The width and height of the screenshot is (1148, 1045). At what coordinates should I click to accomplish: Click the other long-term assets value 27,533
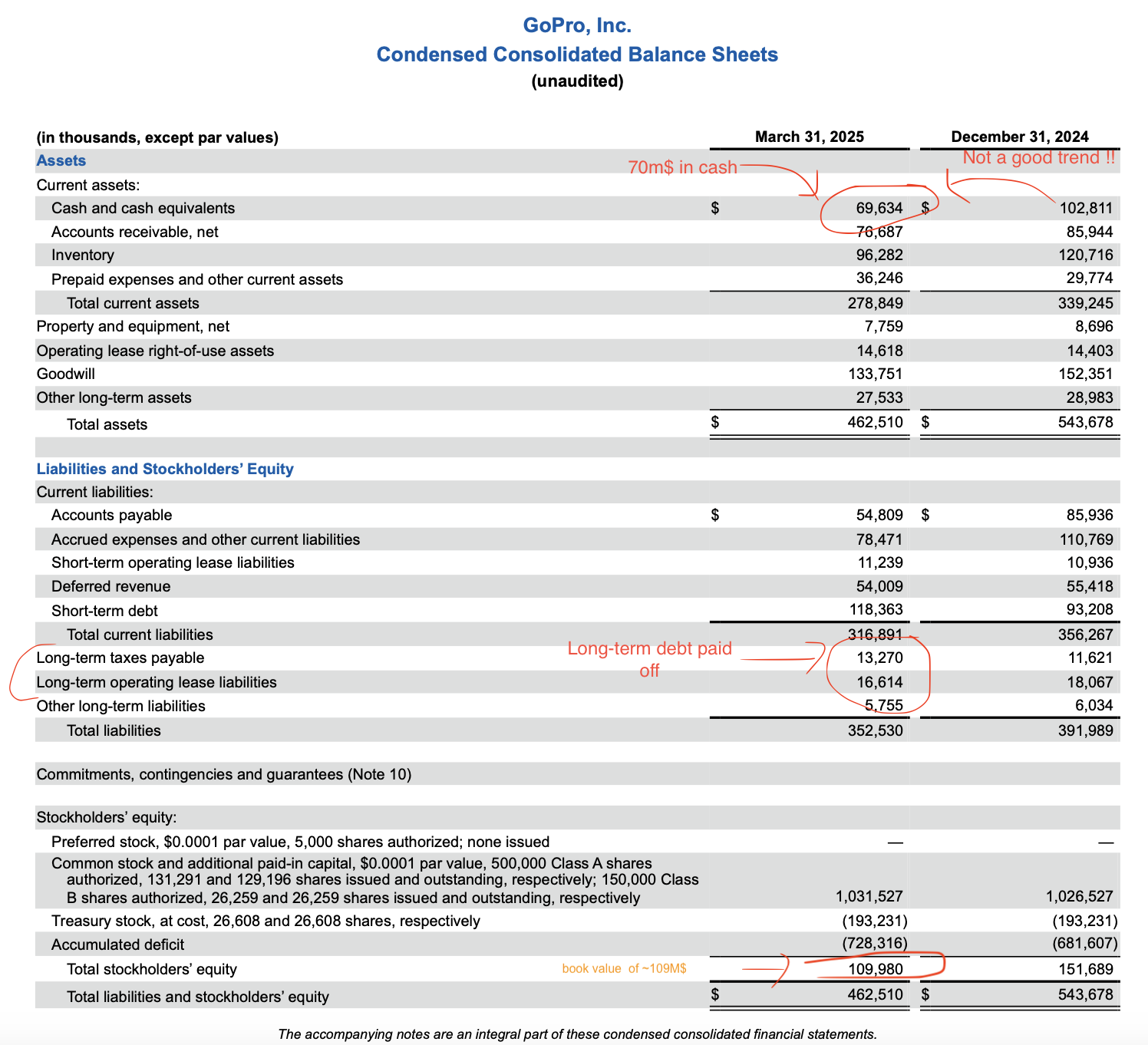point(879,397)
